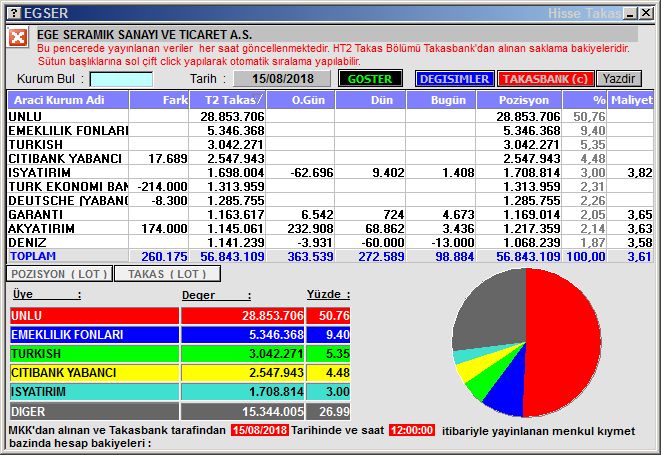Click Bugün value 4.673 for Garanti
This screenshot has height=455, width=661.
(x=459, y=214)
